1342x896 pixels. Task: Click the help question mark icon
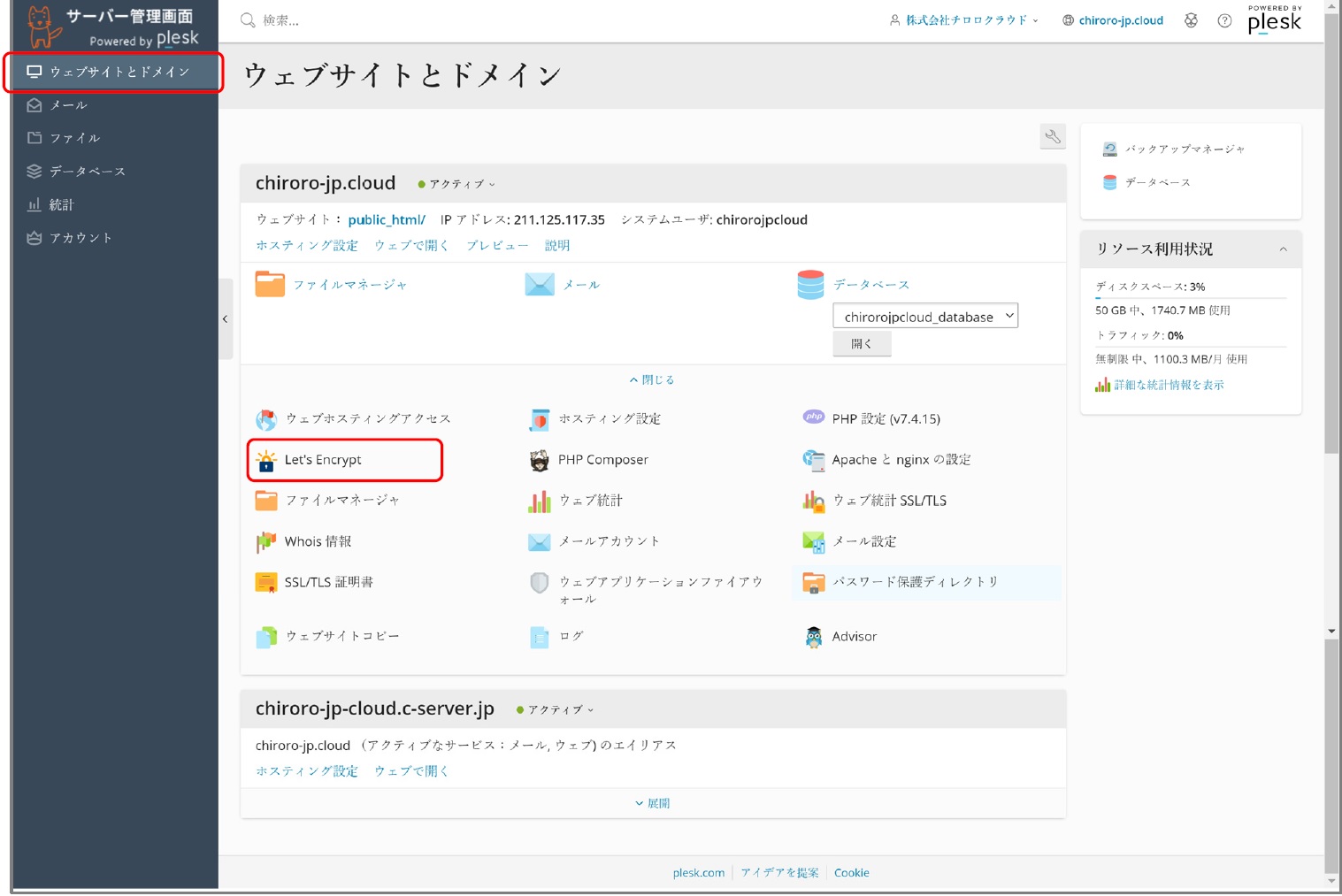(1224, 20)
